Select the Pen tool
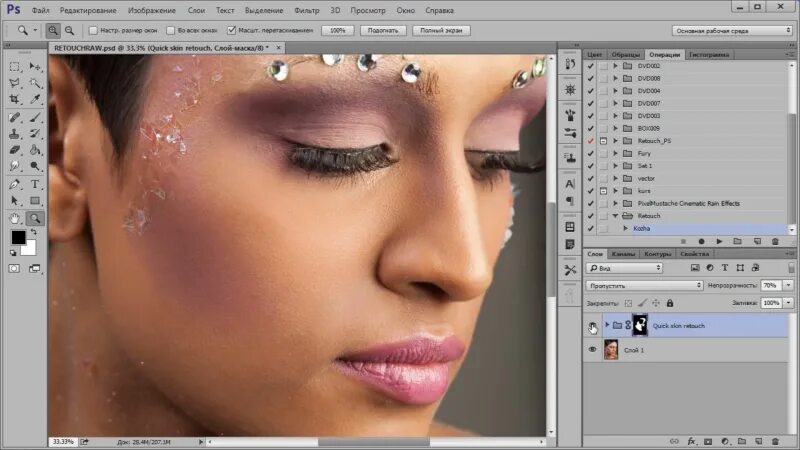This screenshot has height=450, width=800. click(x=15, y=184)
